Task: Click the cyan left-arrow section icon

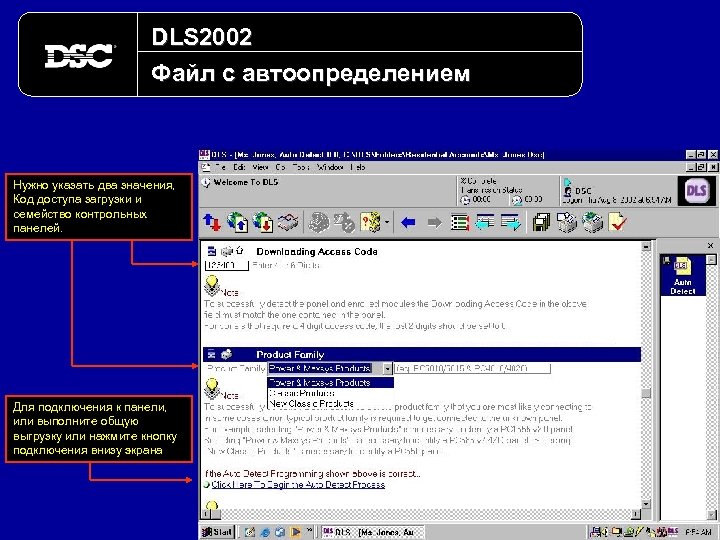Action: click(x=485, y=223)
